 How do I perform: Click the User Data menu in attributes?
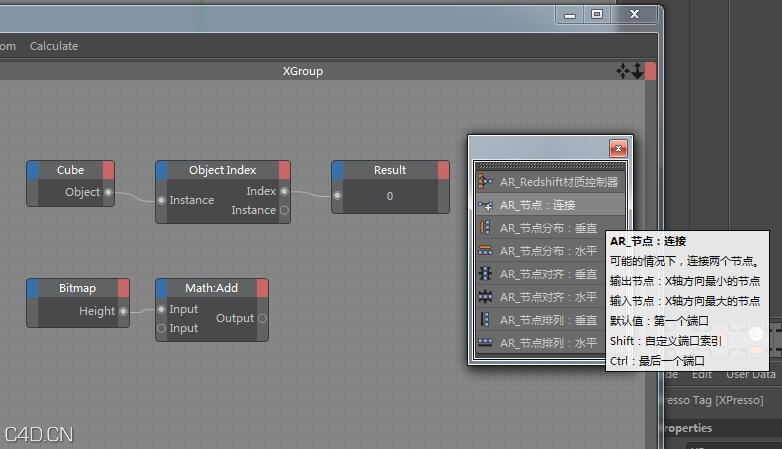point(751,374)
